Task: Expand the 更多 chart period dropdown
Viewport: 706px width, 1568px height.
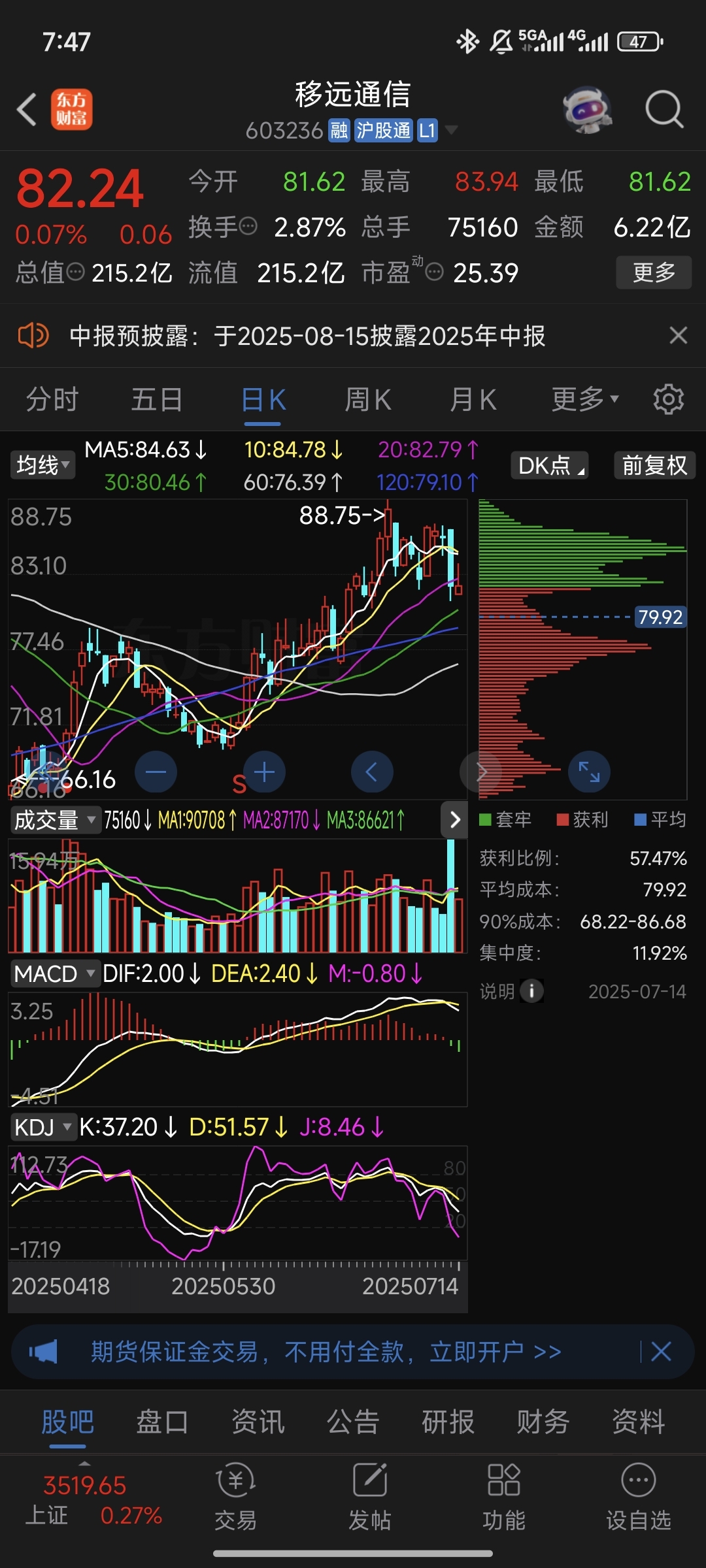Action: click(584, 399)
